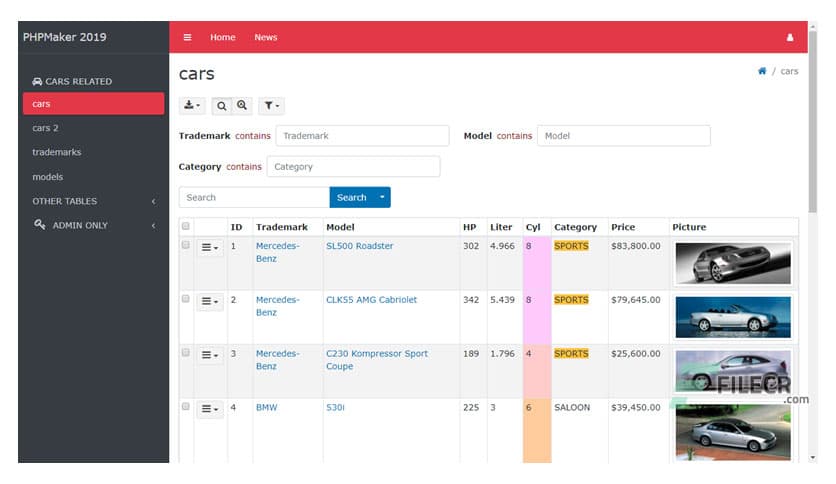Open advanced search zoom icon
Screen dimensions: 836x484
click(x=242, y=105)
